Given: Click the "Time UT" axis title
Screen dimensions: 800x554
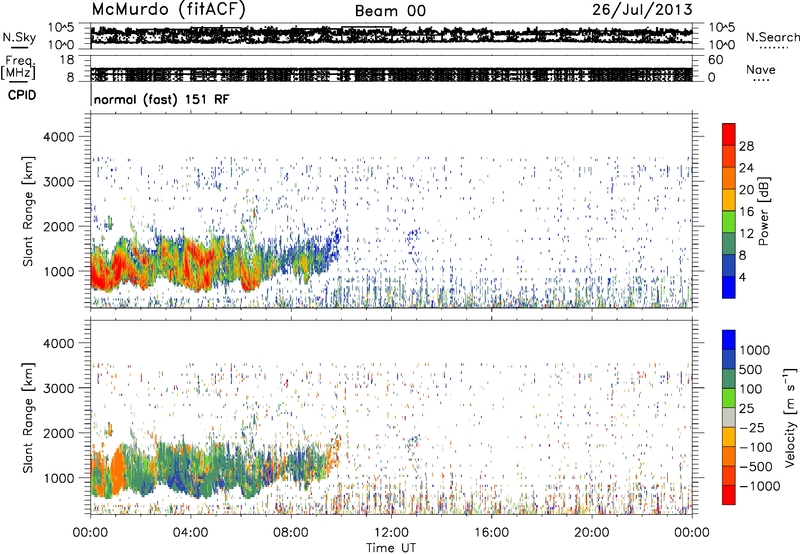Looking at the screenshot, I should point(391,548).
